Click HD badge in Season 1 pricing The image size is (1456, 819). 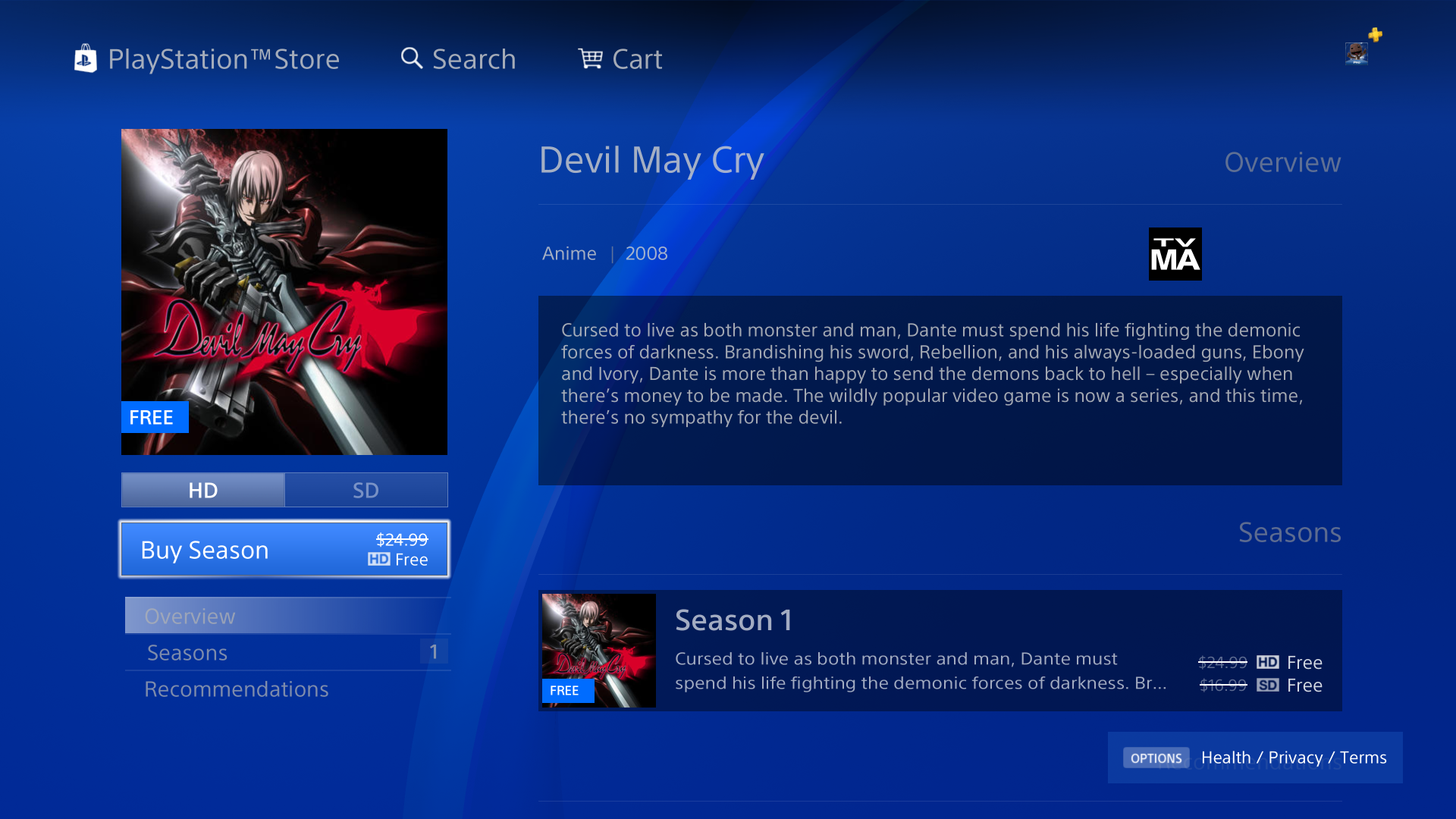[x=1267, y=662]
